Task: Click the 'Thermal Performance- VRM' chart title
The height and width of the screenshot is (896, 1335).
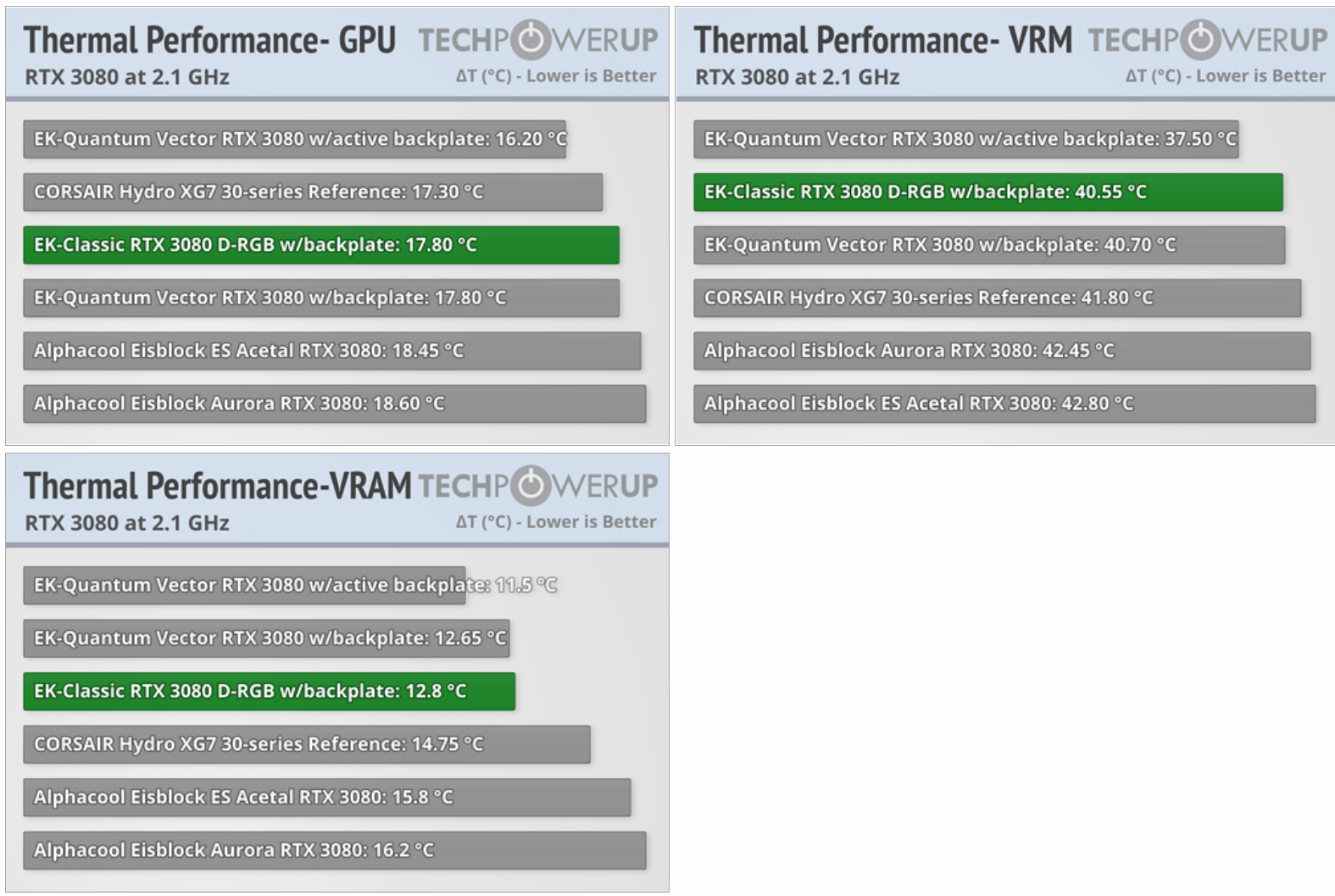Action: tap(882, 40)
